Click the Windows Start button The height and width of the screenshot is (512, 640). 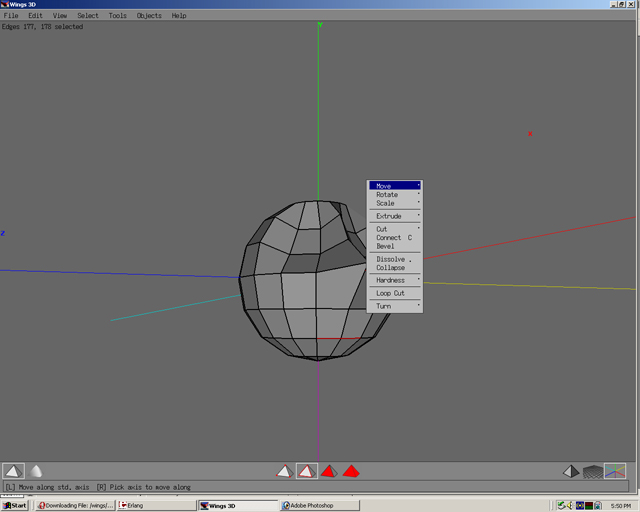[15, 506]
